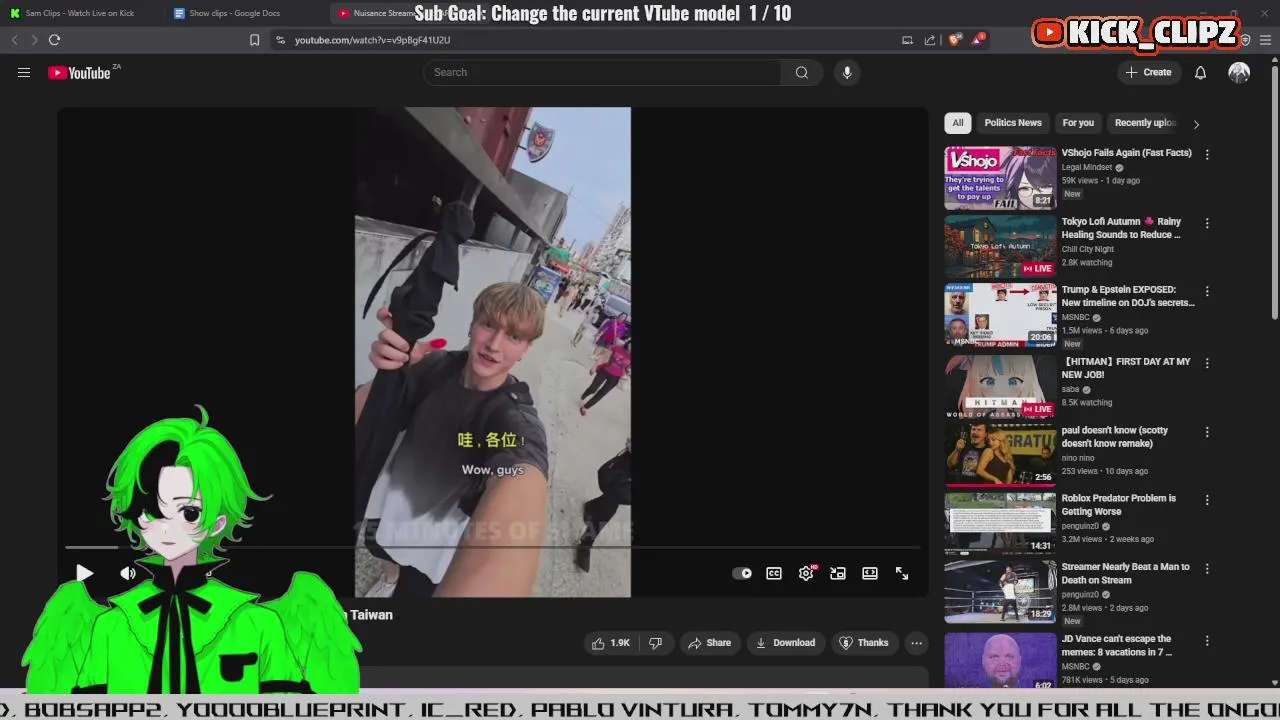Screen dimensions: 1280x720
Task: Go to YouTube home via logo
Action: tap(79, 72)
